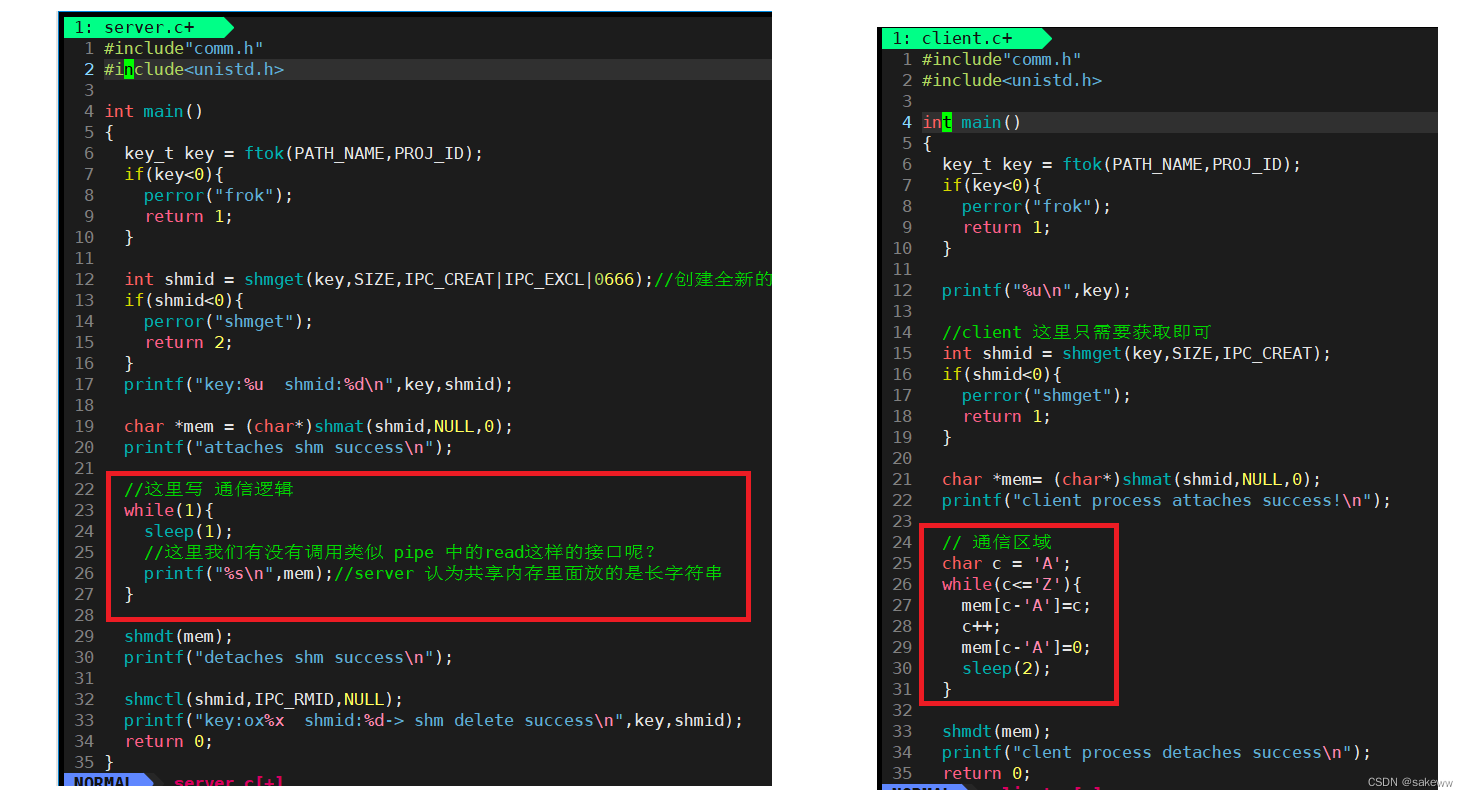Viewport: 1468px width, 797px height.
Task: Click the shmget line with IPC_EXCL|0666
Action: tap(448, 279)
